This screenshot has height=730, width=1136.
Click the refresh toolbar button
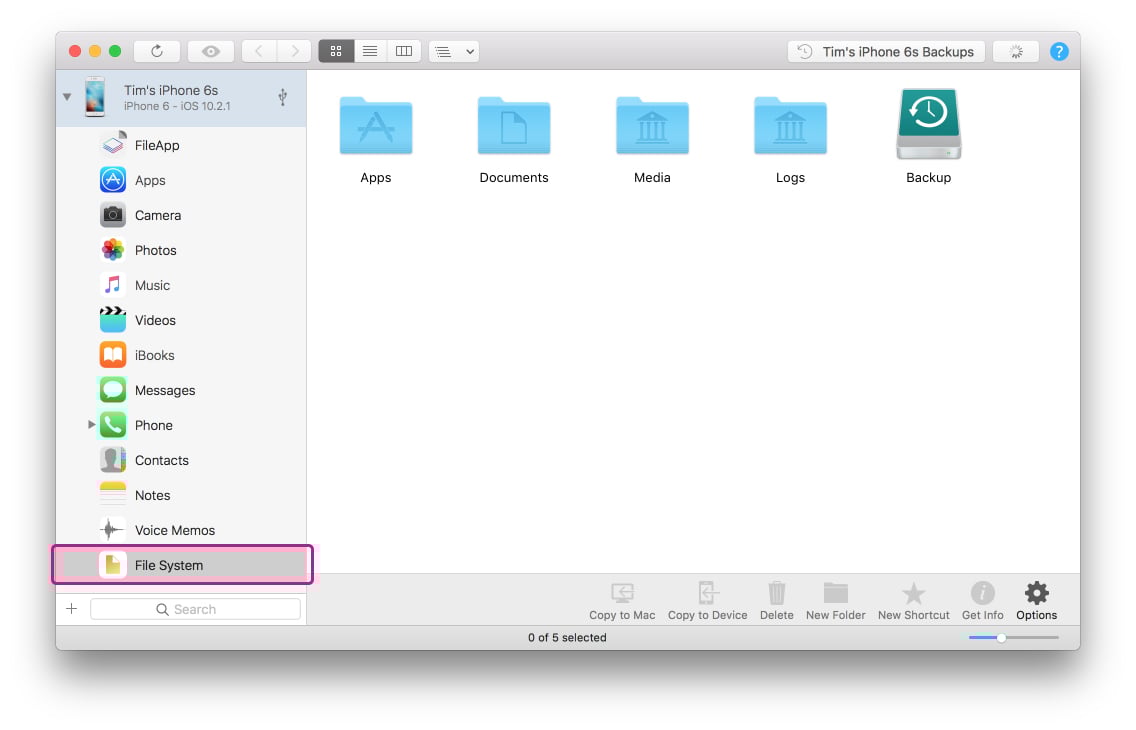[156, 51]
